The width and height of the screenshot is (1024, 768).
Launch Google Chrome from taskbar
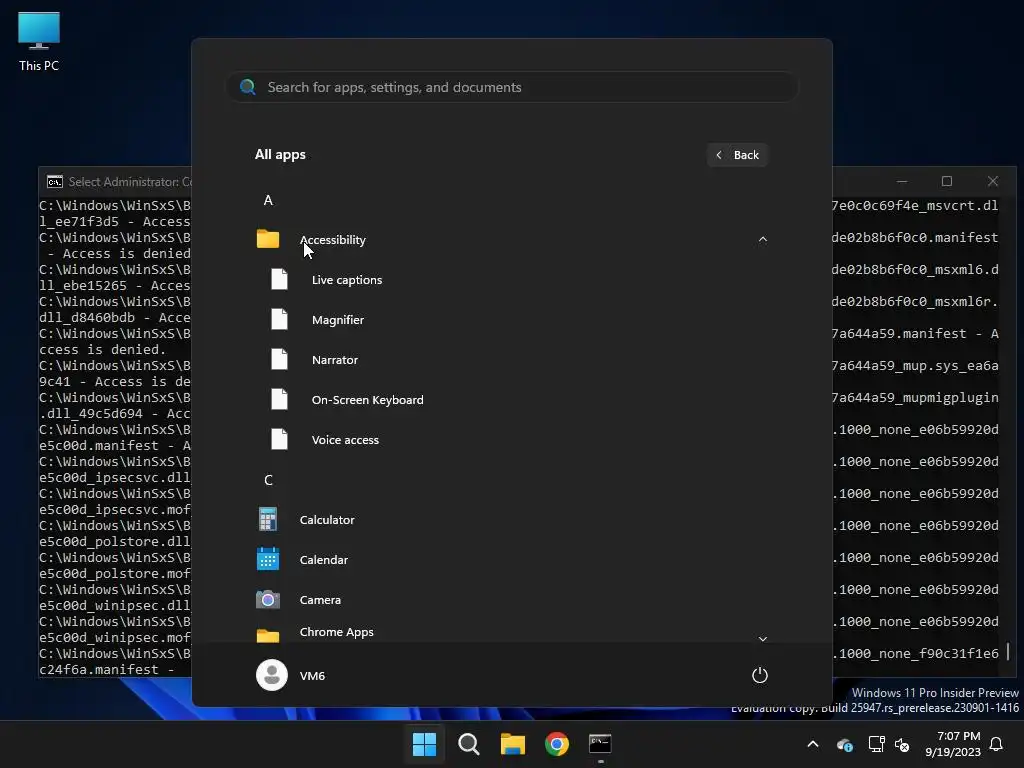pyautogui.click(x=556, y=743)
